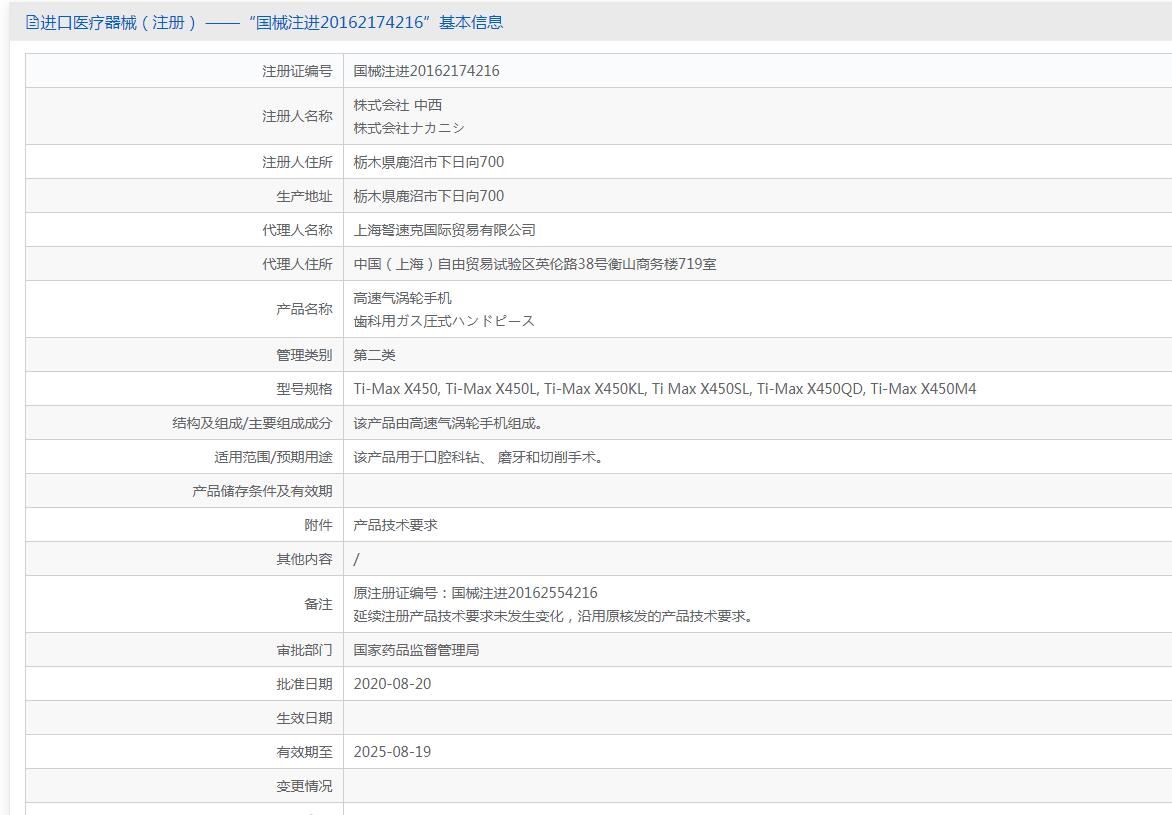Click the 批准日期 label

(304, 684)
